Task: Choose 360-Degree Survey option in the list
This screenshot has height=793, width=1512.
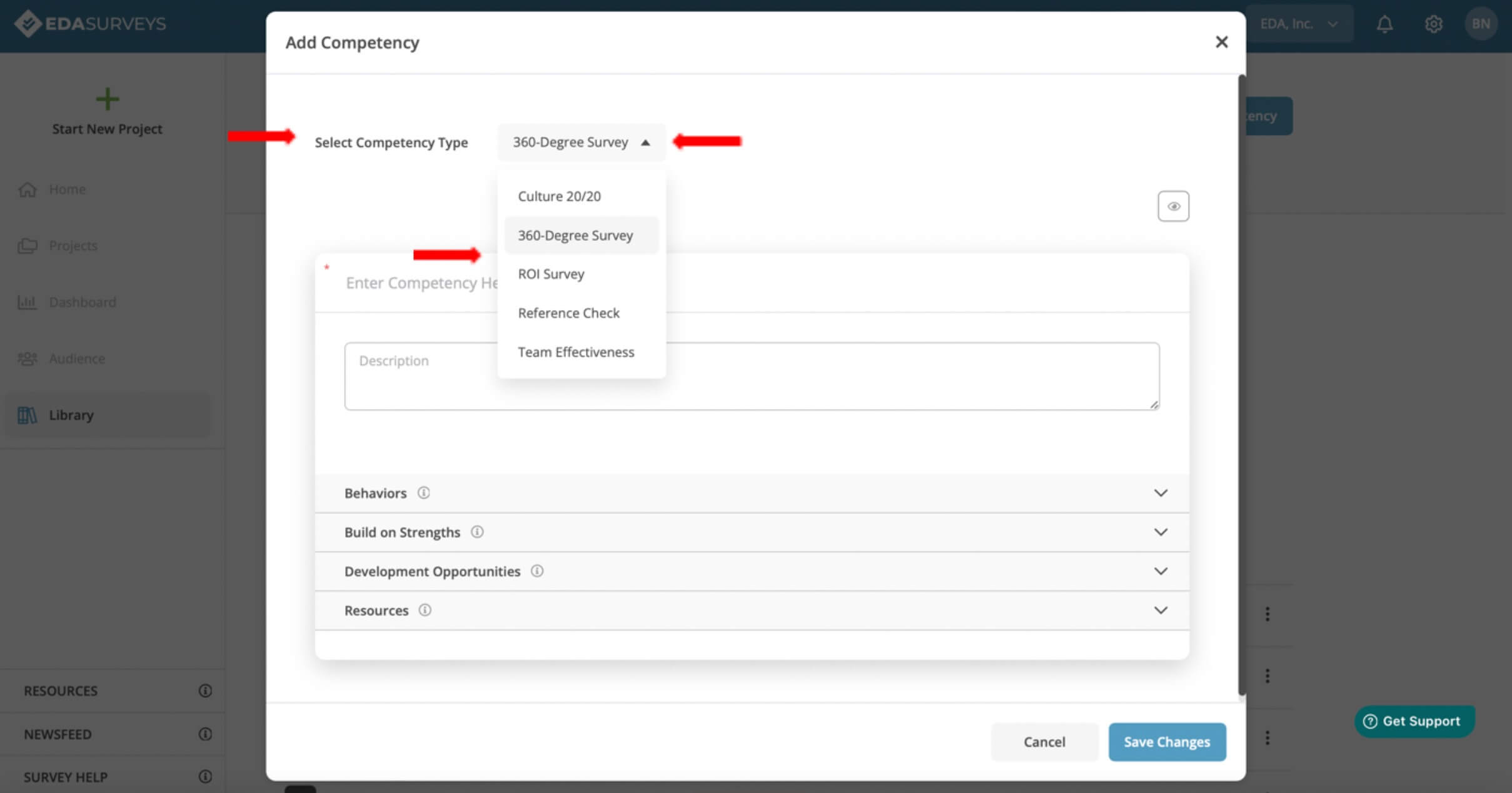Action: click(582, 235)
